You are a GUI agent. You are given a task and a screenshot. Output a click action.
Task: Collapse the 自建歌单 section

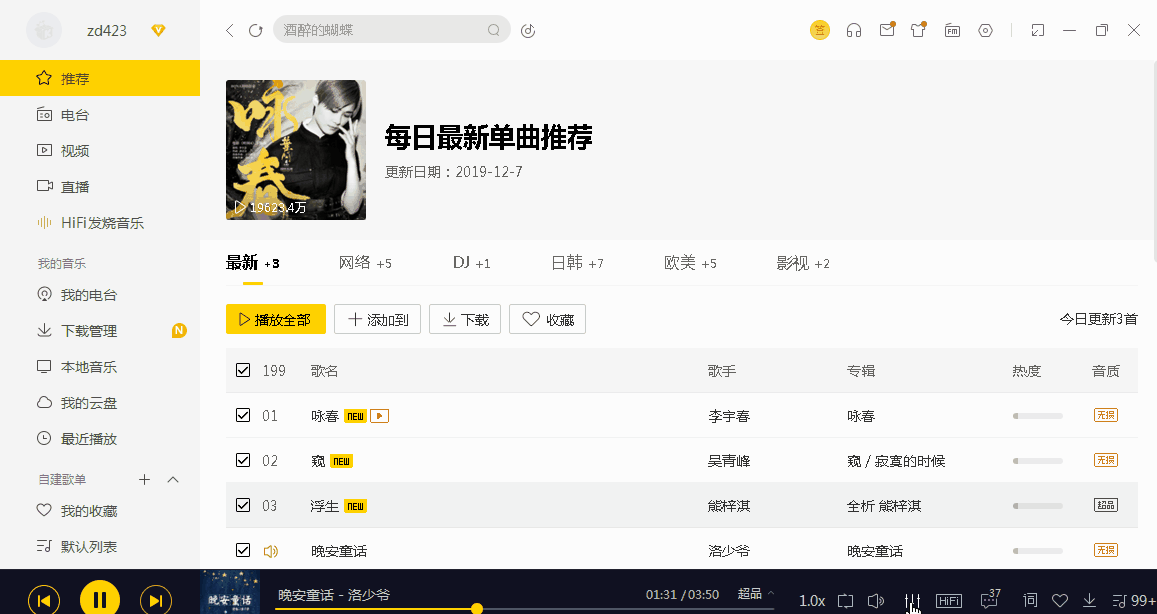(x=173, y=479)
